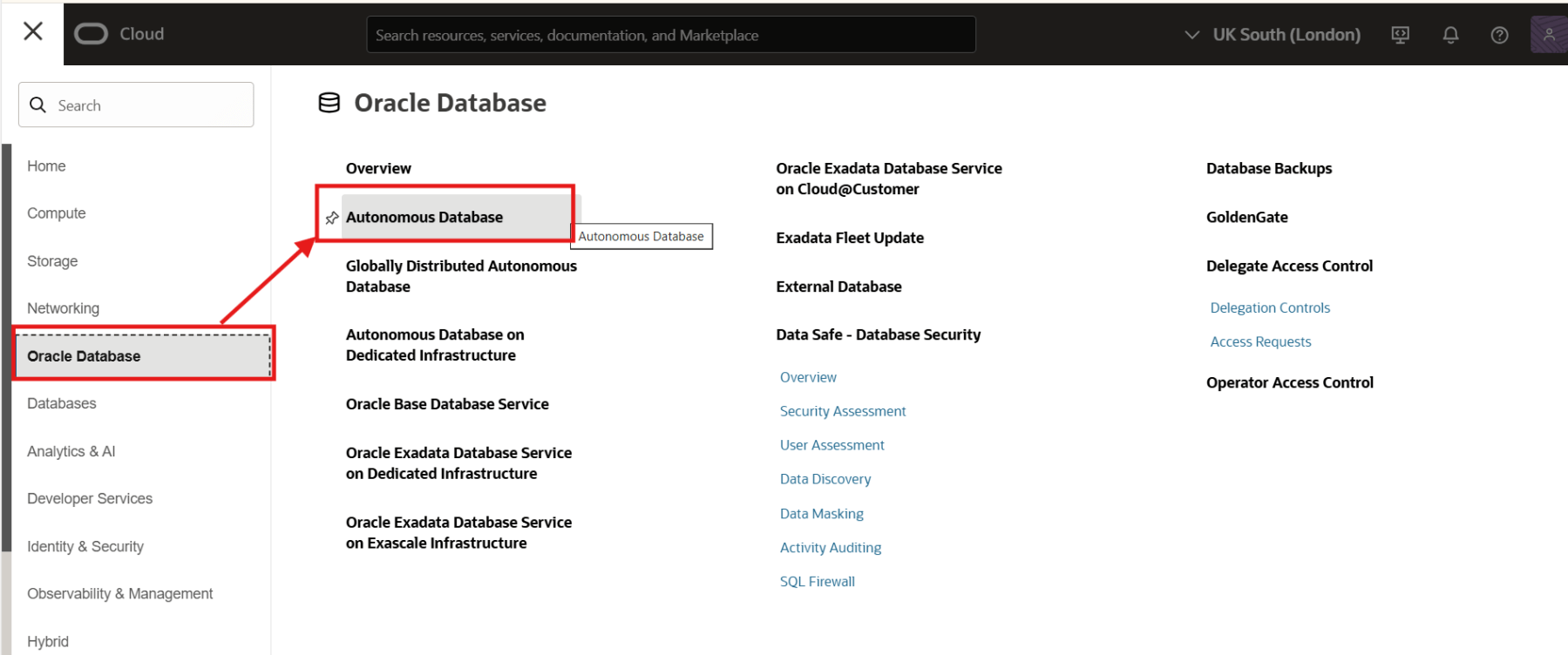Open the SQL Firewall link

click(x=817, y=582)
